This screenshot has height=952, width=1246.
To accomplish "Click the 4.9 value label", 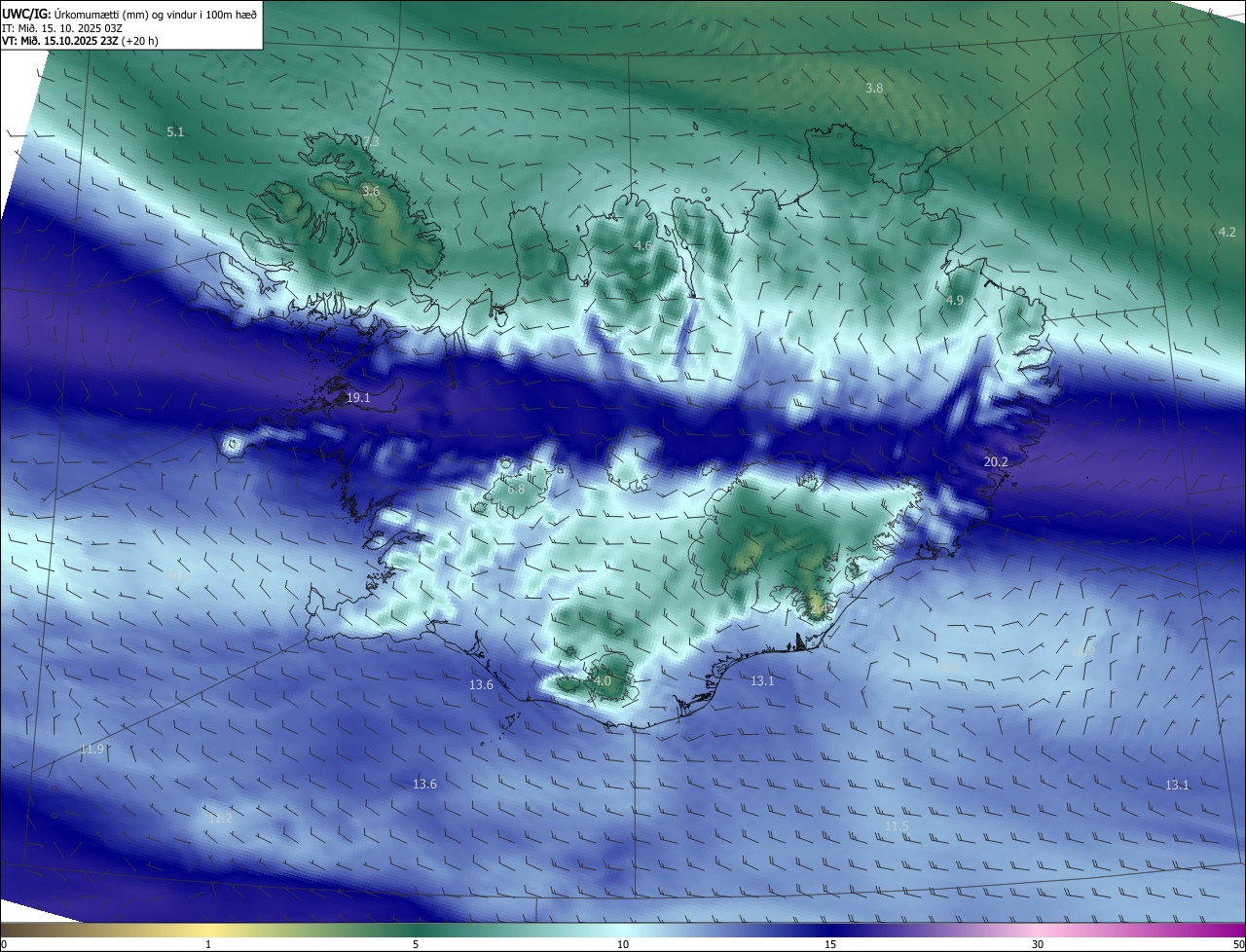I will pyautogui.click(x=954, y=301).
